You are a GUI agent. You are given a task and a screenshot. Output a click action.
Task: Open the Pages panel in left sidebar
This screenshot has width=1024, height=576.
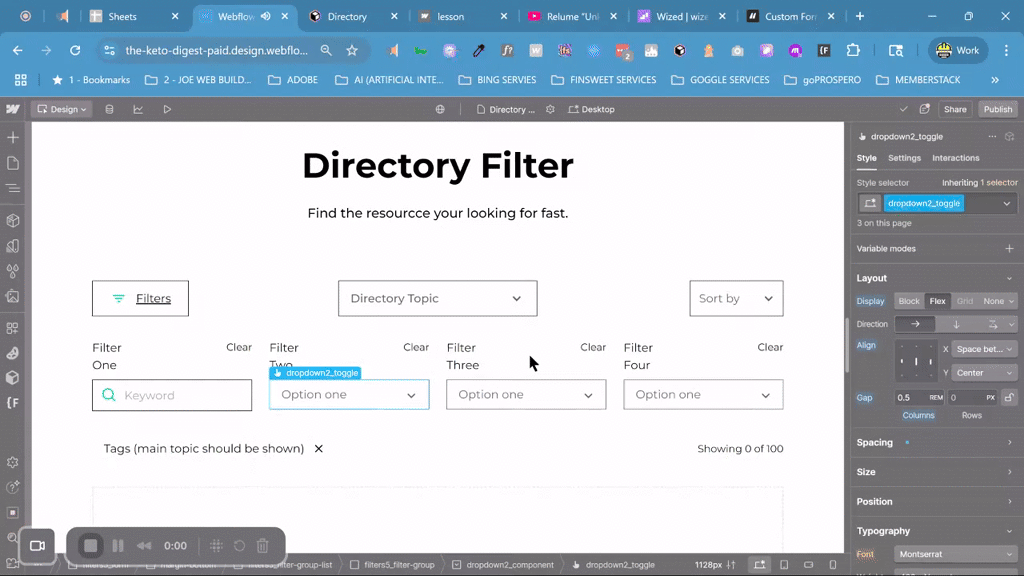13,163
